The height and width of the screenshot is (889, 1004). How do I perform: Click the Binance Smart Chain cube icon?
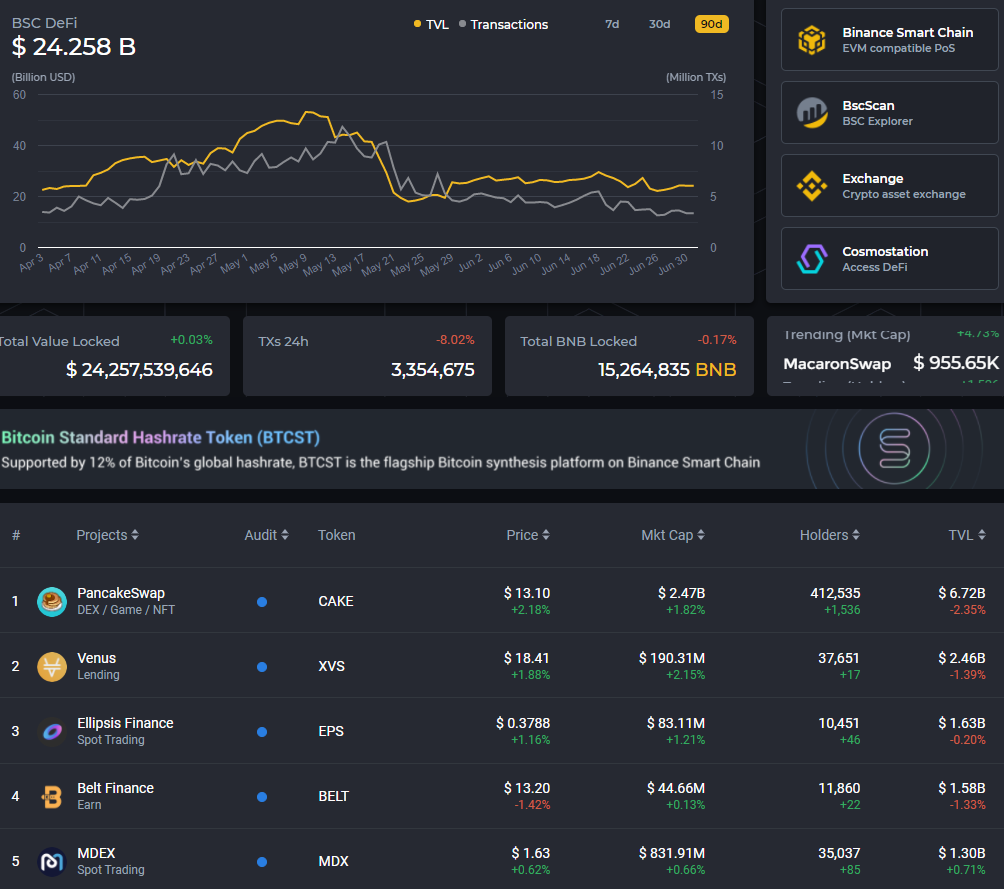[812, 40]
